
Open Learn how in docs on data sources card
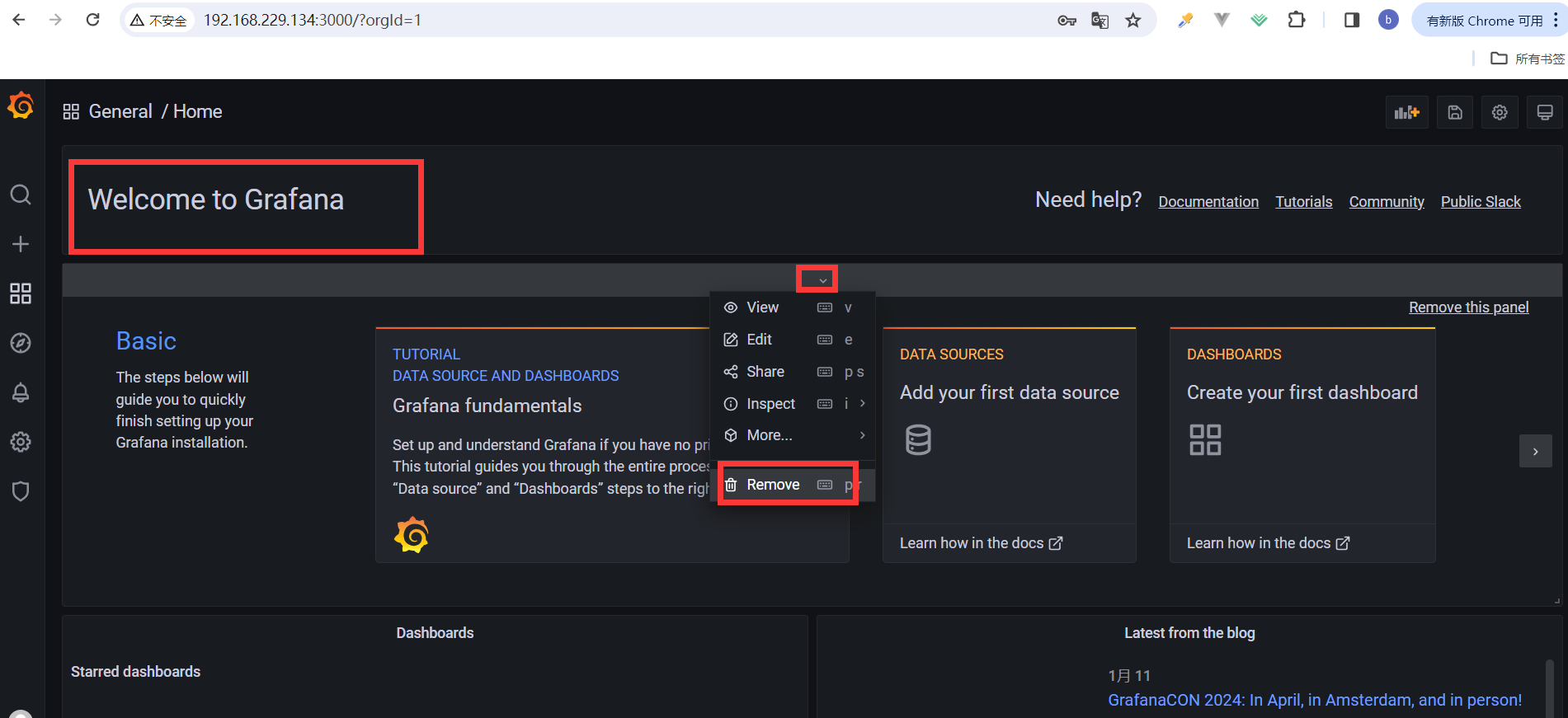point(981,543)
